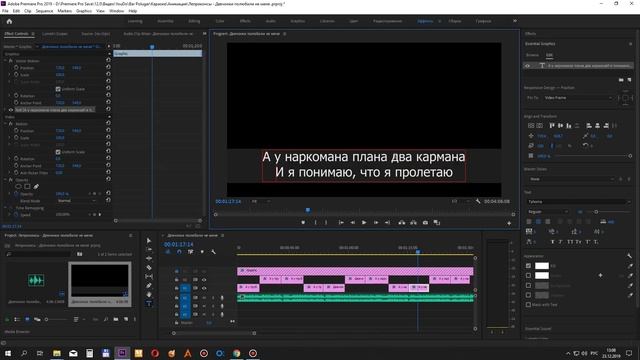Image resolution: width=640 pixels, height=360 pixels.
Task: Enable the Shadow appearance checkbox
Action: point(528,295)
